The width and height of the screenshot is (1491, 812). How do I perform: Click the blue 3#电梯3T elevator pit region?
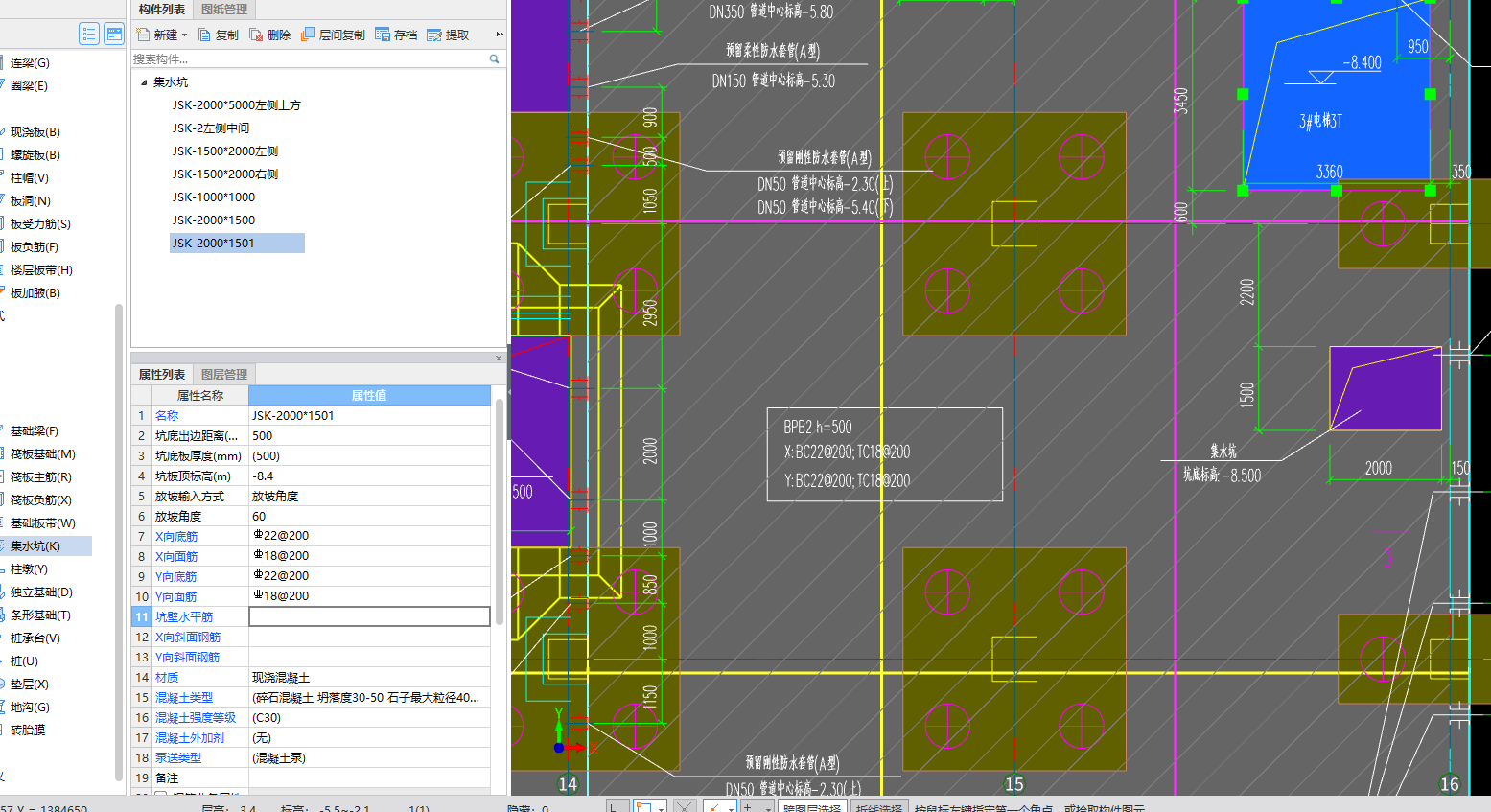(1335, 93)
